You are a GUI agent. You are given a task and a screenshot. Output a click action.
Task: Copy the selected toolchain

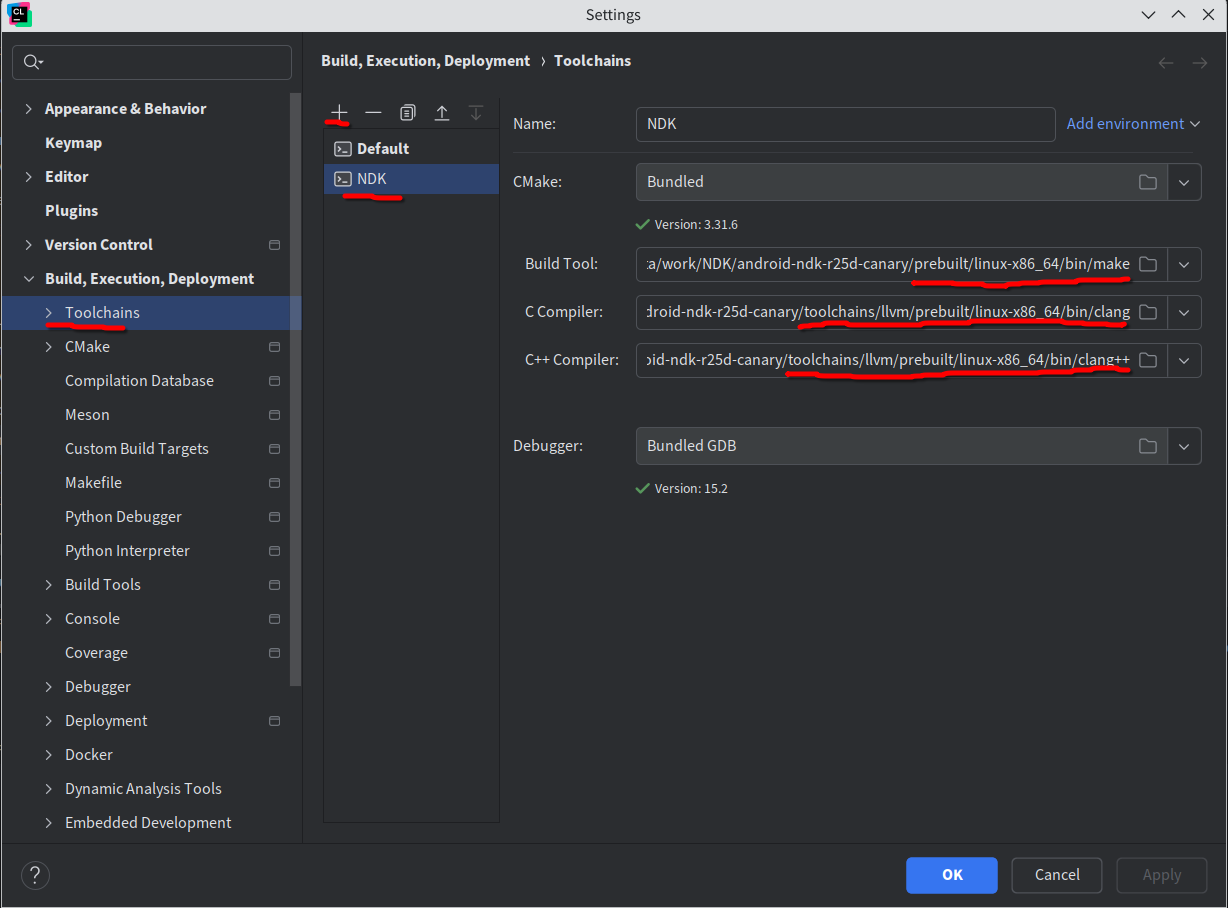point(407,112)
